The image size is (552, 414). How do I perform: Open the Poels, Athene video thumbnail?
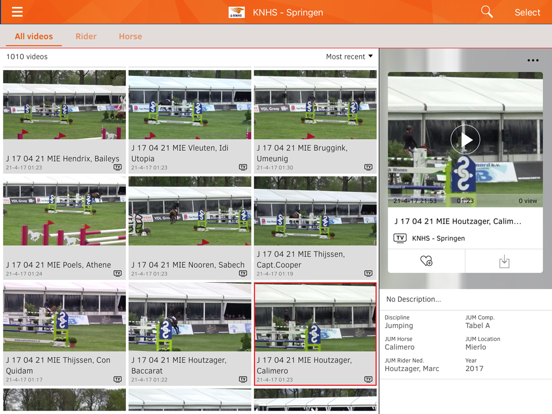pyautogui.click(x=64, y=211)
